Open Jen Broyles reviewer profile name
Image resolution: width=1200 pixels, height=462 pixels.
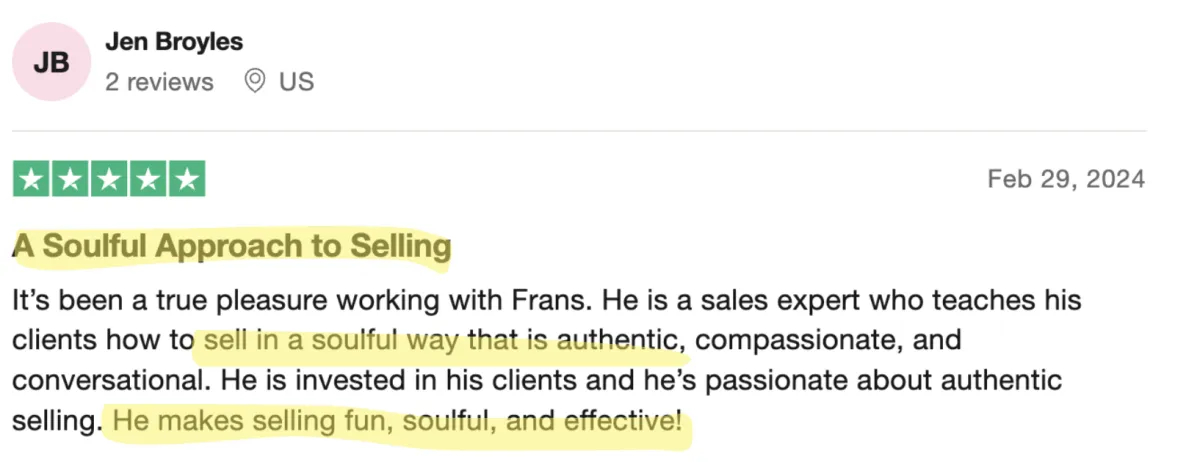(x=174, y=42)
